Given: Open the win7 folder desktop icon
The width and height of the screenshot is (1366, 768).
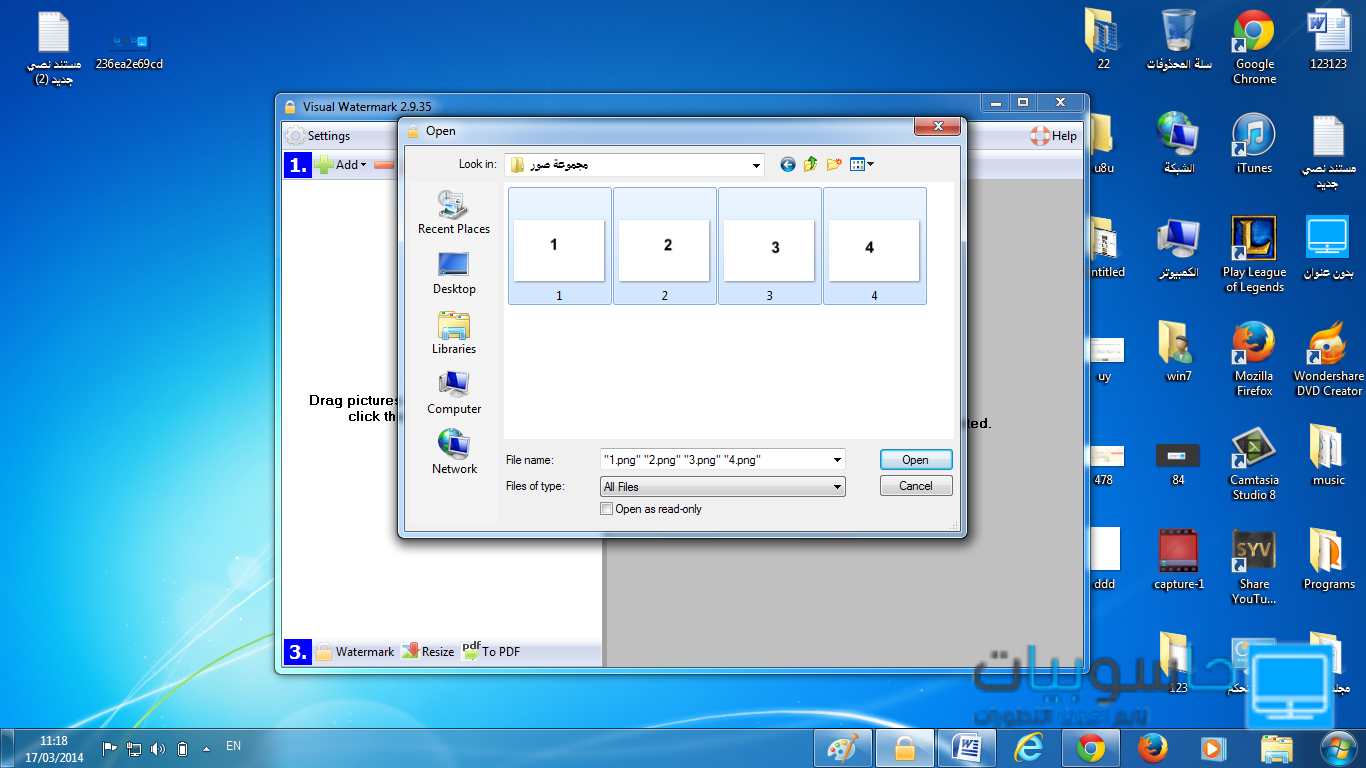Looking at the screenshot, I should pos(1179,351).
